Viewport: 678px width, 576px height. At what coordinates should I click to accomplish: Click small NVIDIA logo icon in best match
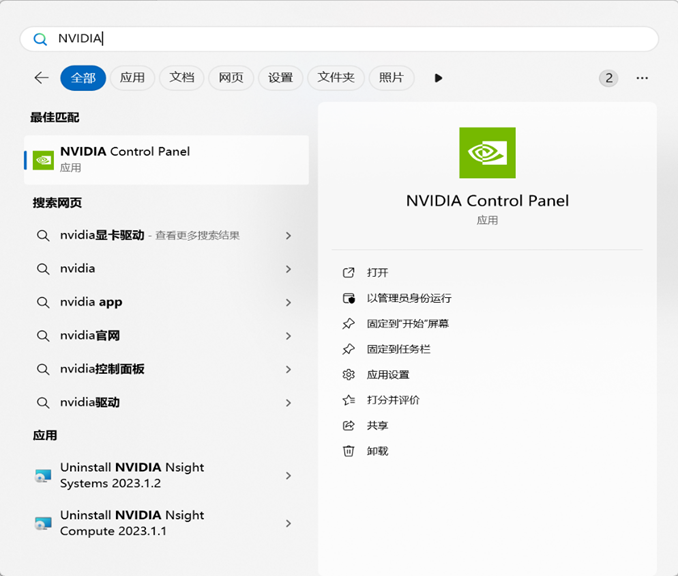coord(43,160)
